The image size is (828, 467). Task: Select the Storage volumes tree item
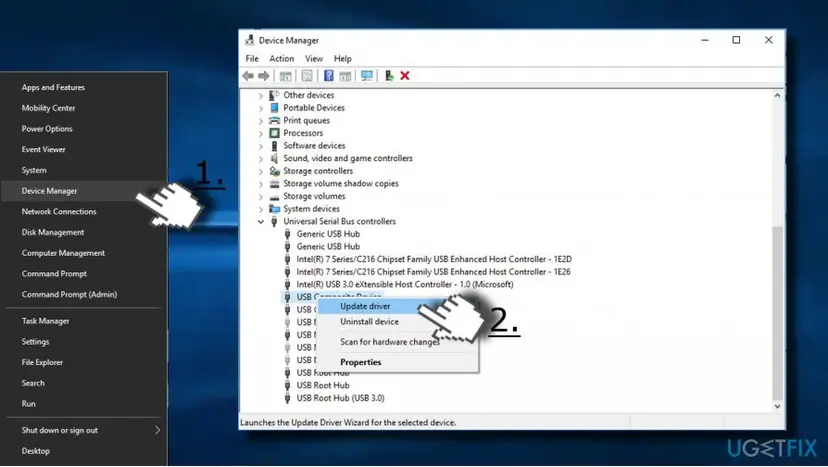coord(314,197)
